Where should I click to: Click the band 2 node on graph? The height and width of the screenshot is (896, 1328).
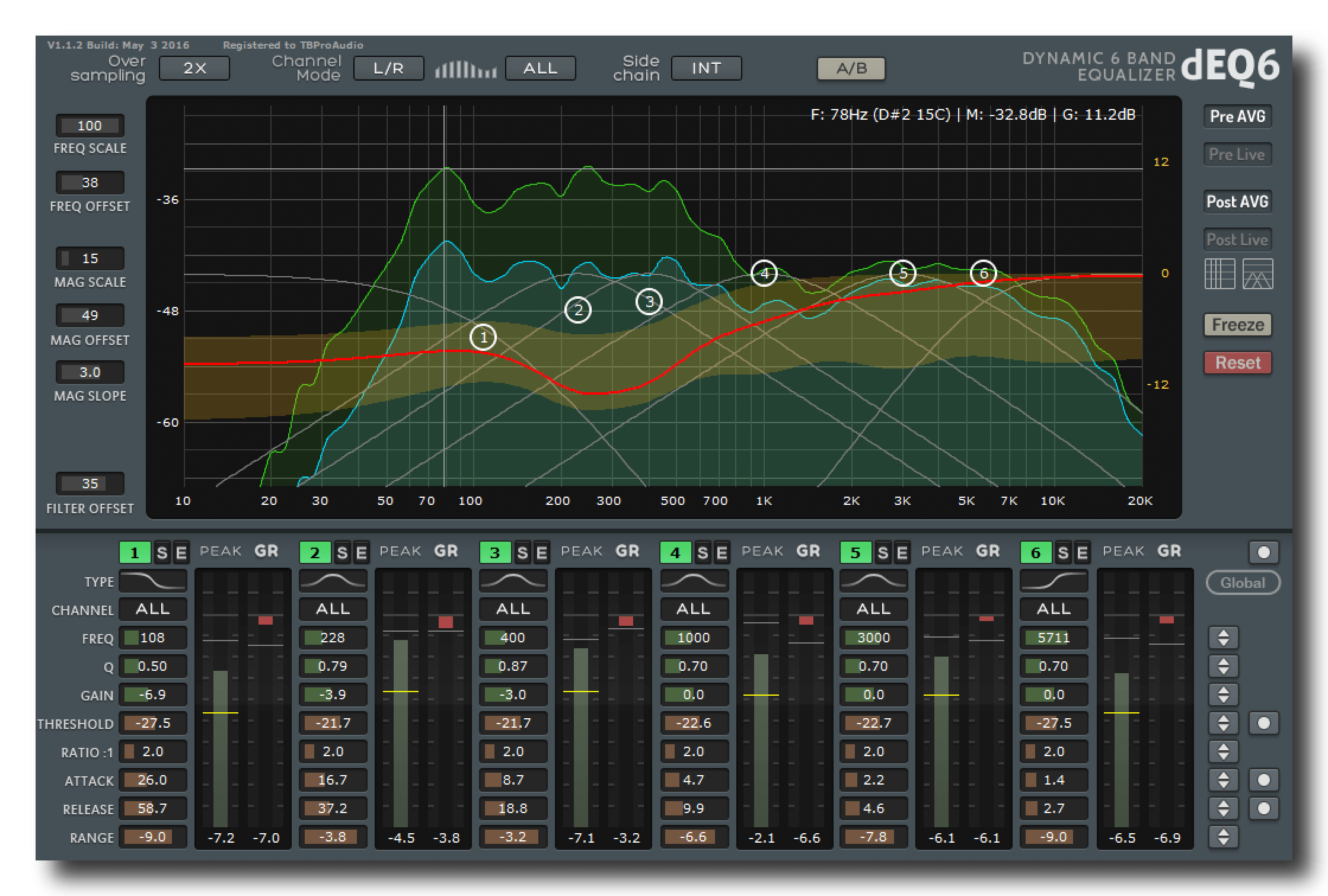(x=578, y=310)
